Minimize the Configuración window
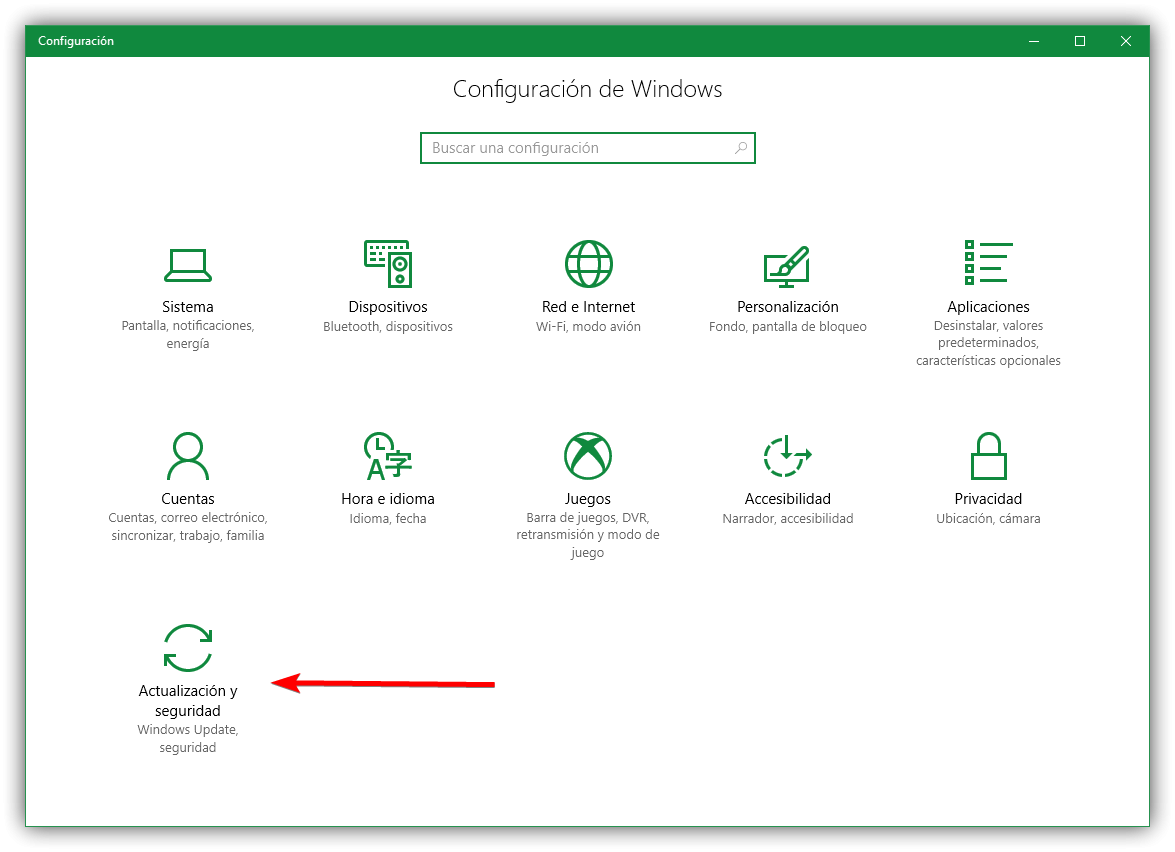This screenshot has width=1175, height=852. [1034, 41]
